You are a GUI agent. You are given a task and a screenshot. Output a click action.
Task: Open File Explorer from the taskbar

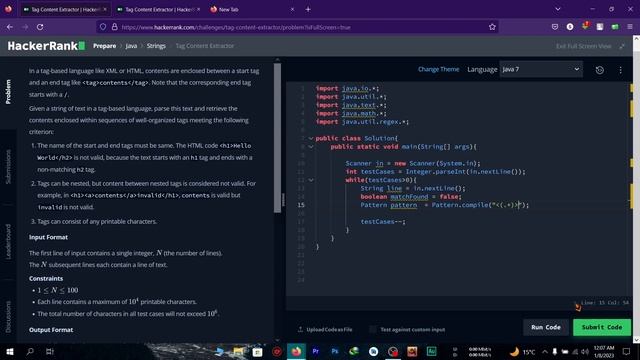coord(238,351)
